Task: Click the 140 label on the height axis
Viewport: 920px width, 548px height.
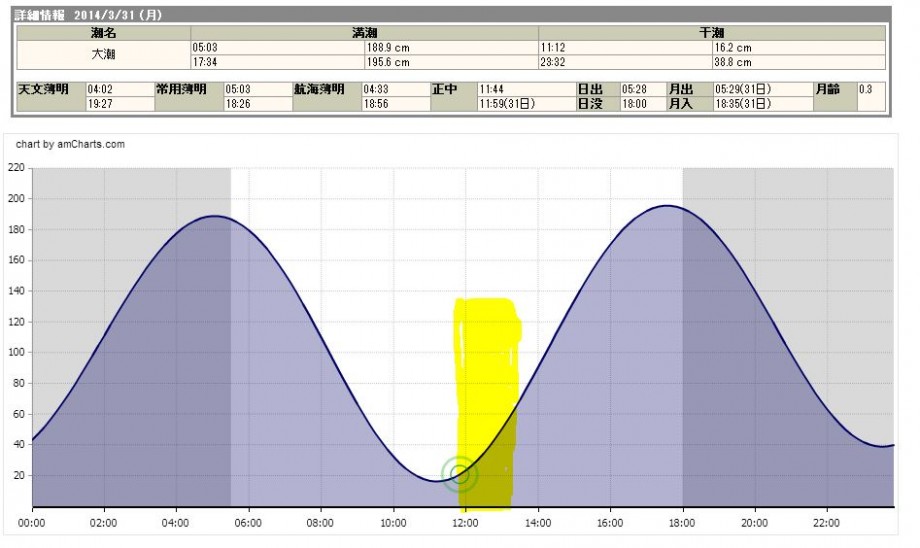Action: 16,290
